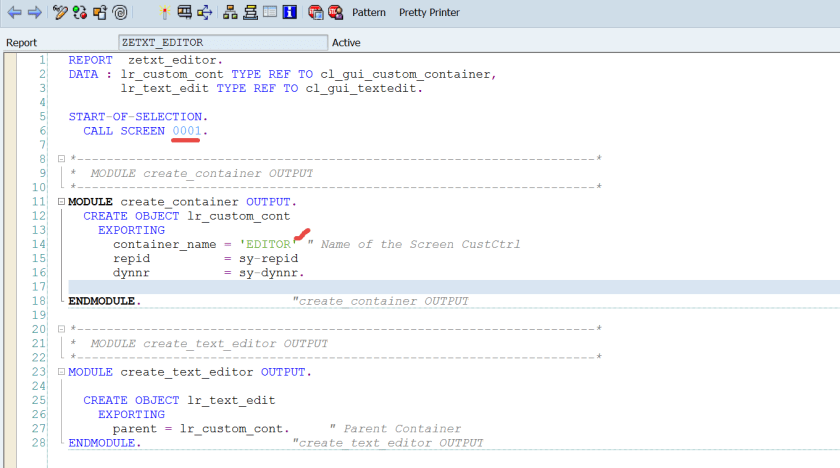Viewport: 840px width, 468px height.
Task: Click the Active status text
Action: click(346, 43)
